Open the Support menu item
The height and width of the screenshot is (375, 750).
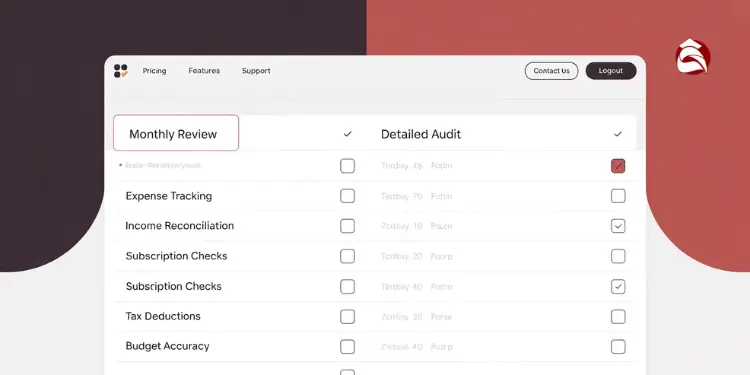click(x=256, y=71)
